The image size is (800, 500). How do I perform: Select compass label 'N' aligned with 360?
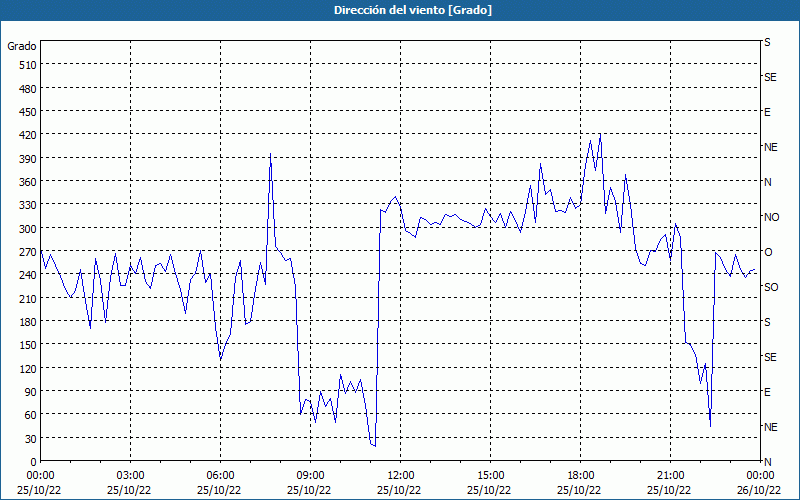pyautogui.click(x=767, y=182)
